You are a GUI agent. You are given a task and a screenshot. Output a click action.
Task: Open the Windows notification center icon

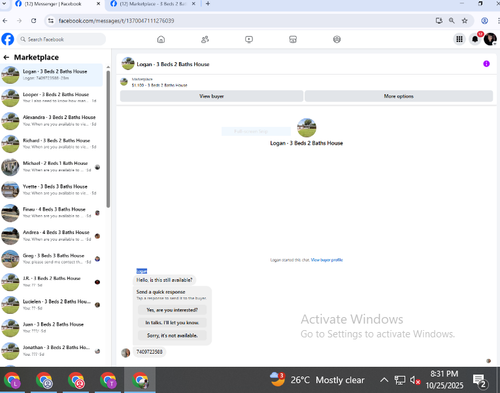[480, 381]
